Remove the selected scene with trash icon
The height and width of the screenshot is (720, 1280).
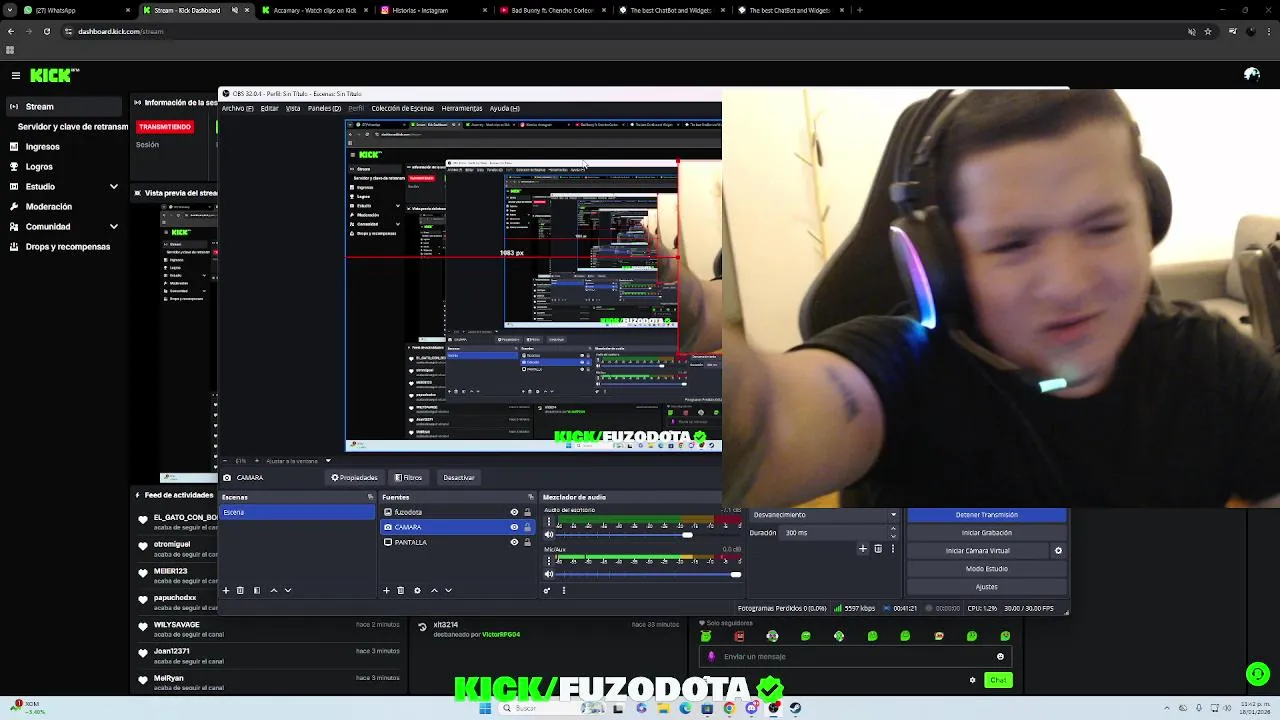240,590
